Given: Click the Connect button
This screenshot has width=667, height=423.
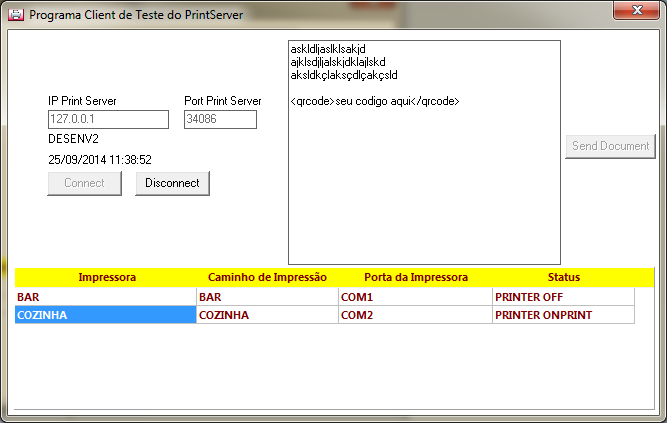Looking at the screenshot, I should coord(84,183).
